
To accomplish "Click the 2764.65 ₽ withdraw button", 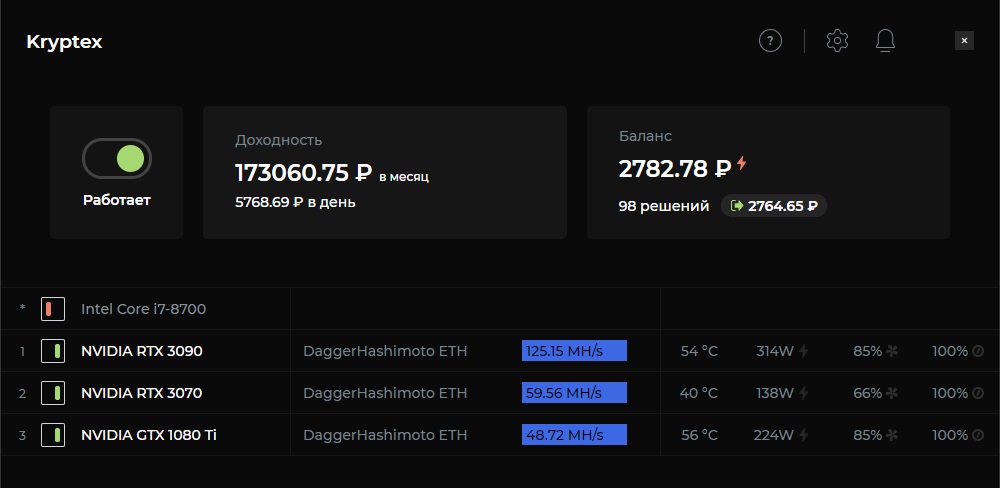I will [774, 206].
